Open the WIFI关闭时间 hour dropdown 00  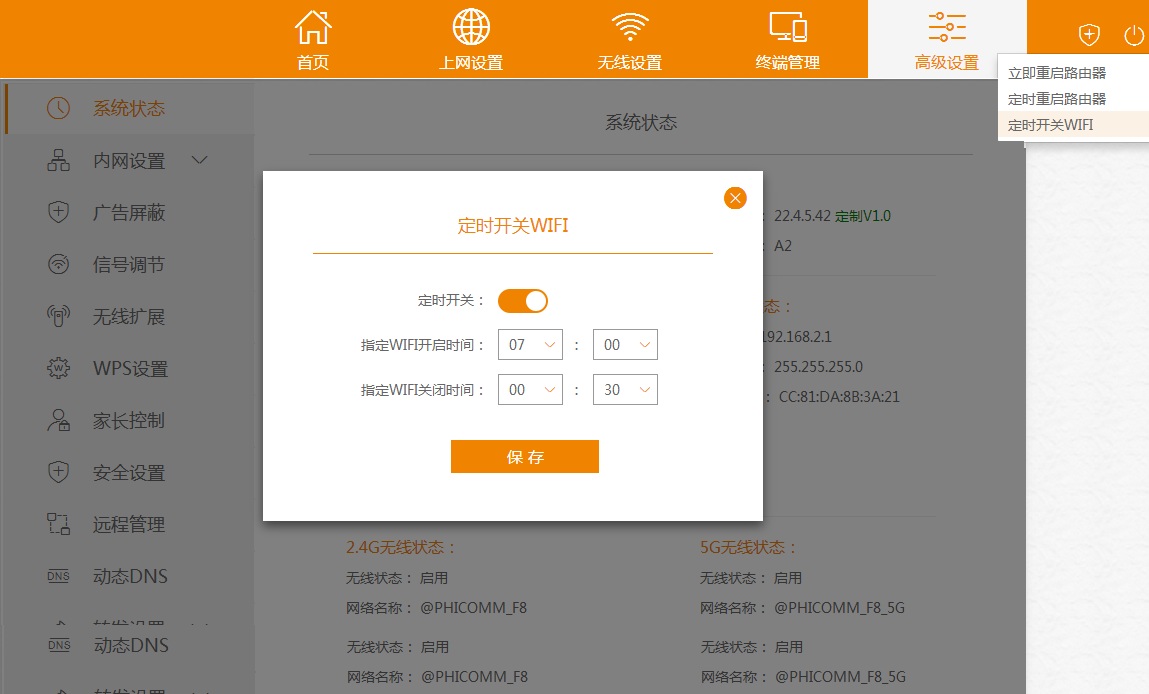531,390
